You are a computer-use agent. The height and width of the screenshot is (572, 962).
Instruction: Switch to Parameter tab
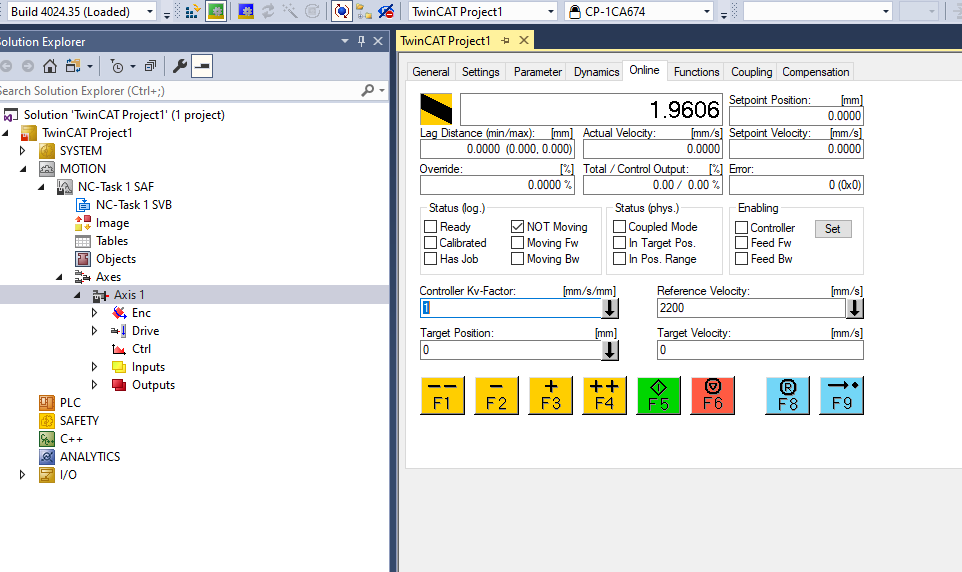pos(537,72)
